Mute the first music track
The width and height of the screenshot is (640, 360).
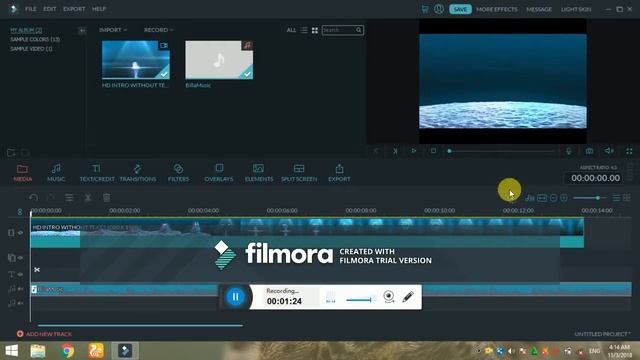[20, 289]
